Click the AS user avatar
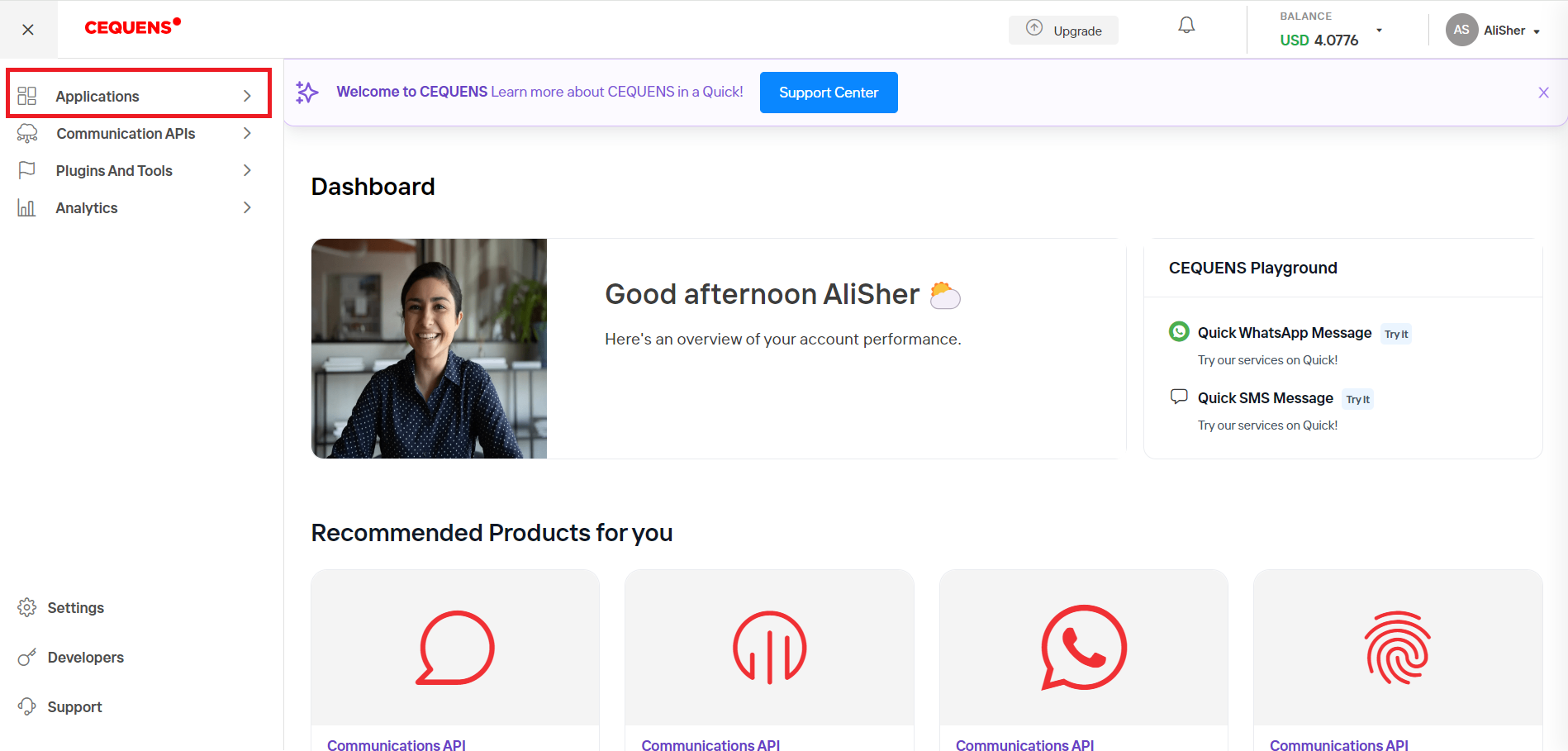 point(1461,30)
